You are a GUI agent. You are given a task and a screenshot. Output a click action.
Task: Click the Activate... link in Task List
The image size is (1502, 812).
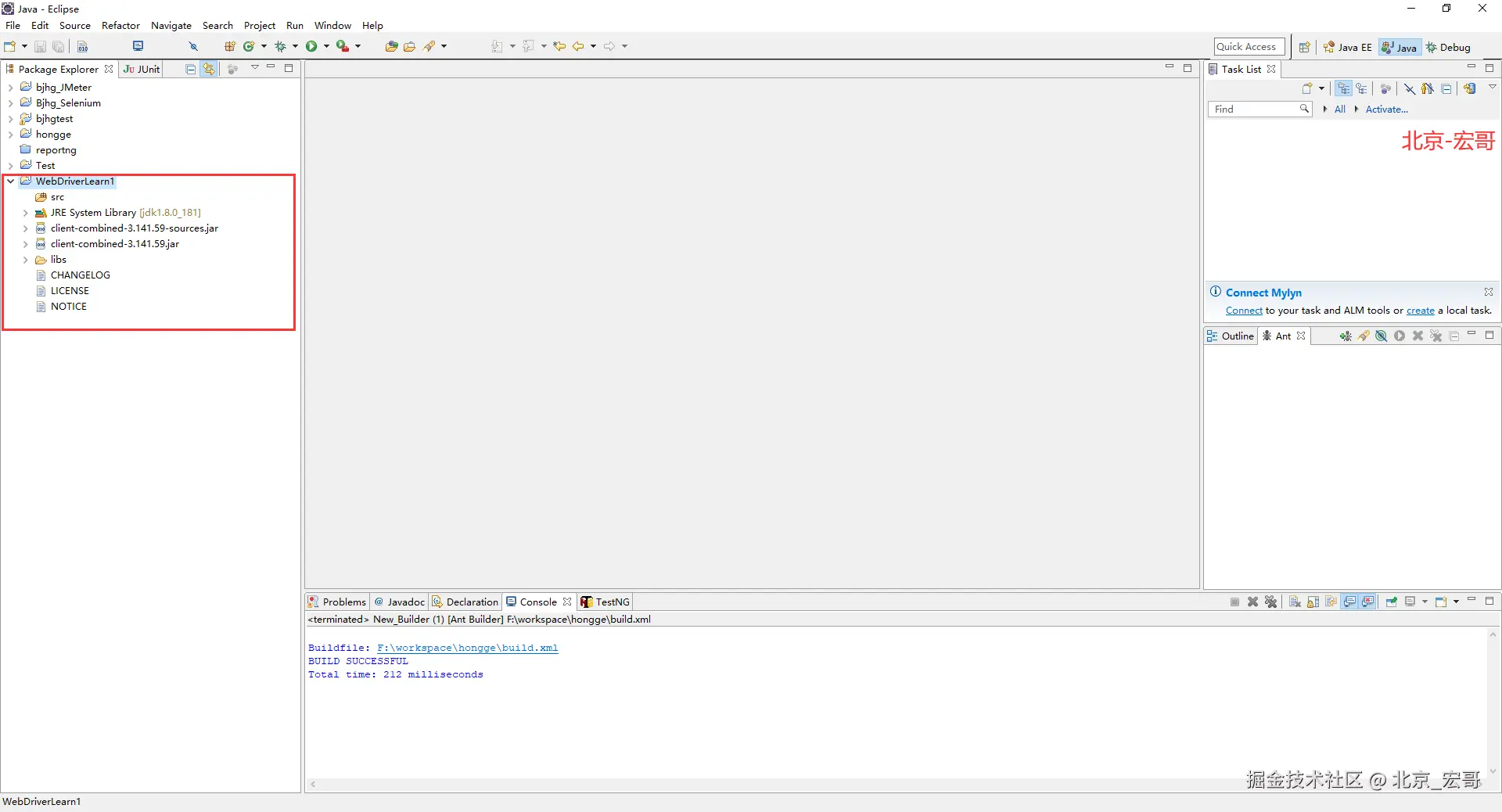pyautogui.click(x=1386, y=110)
